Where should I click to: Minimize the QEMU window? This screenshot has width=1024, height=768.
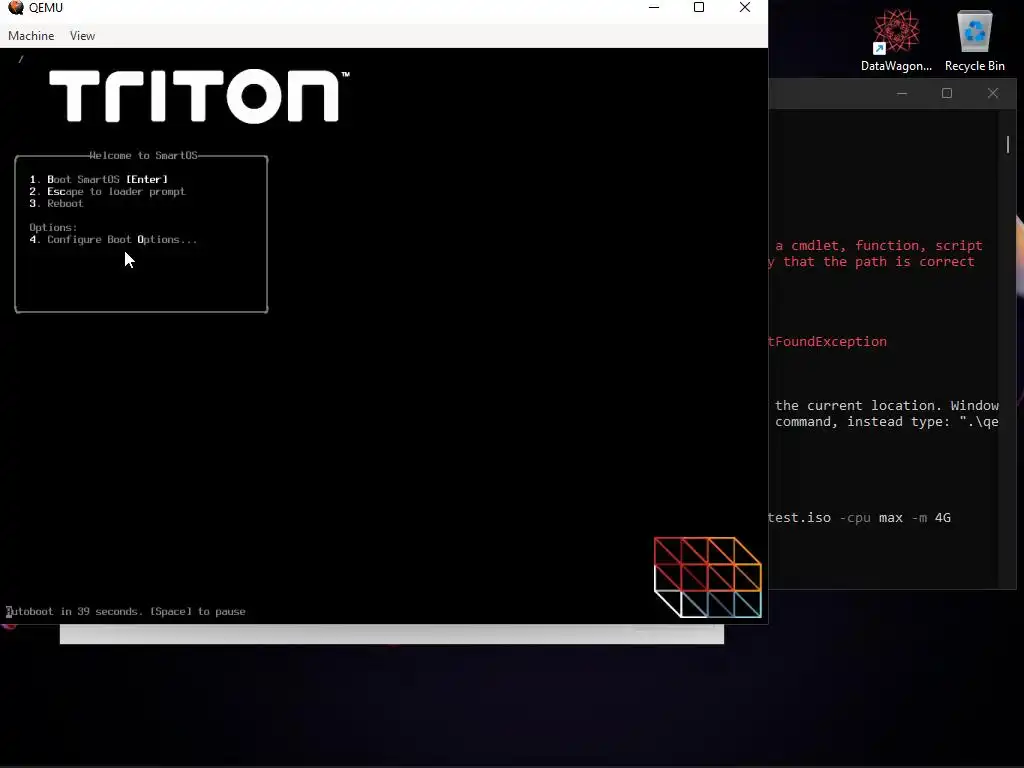tap(654, 8)
